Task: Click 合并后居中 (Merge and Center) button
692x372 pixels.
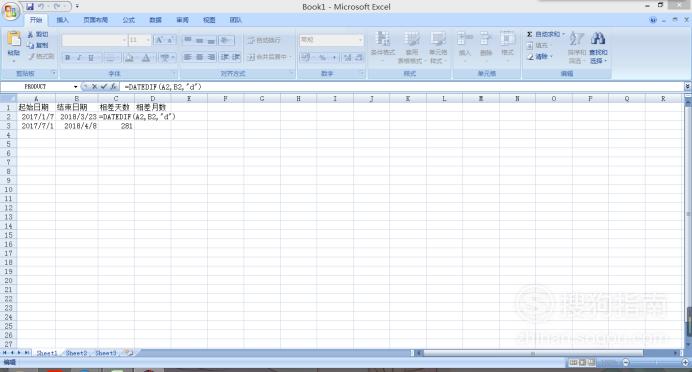Action: point(269,57)
